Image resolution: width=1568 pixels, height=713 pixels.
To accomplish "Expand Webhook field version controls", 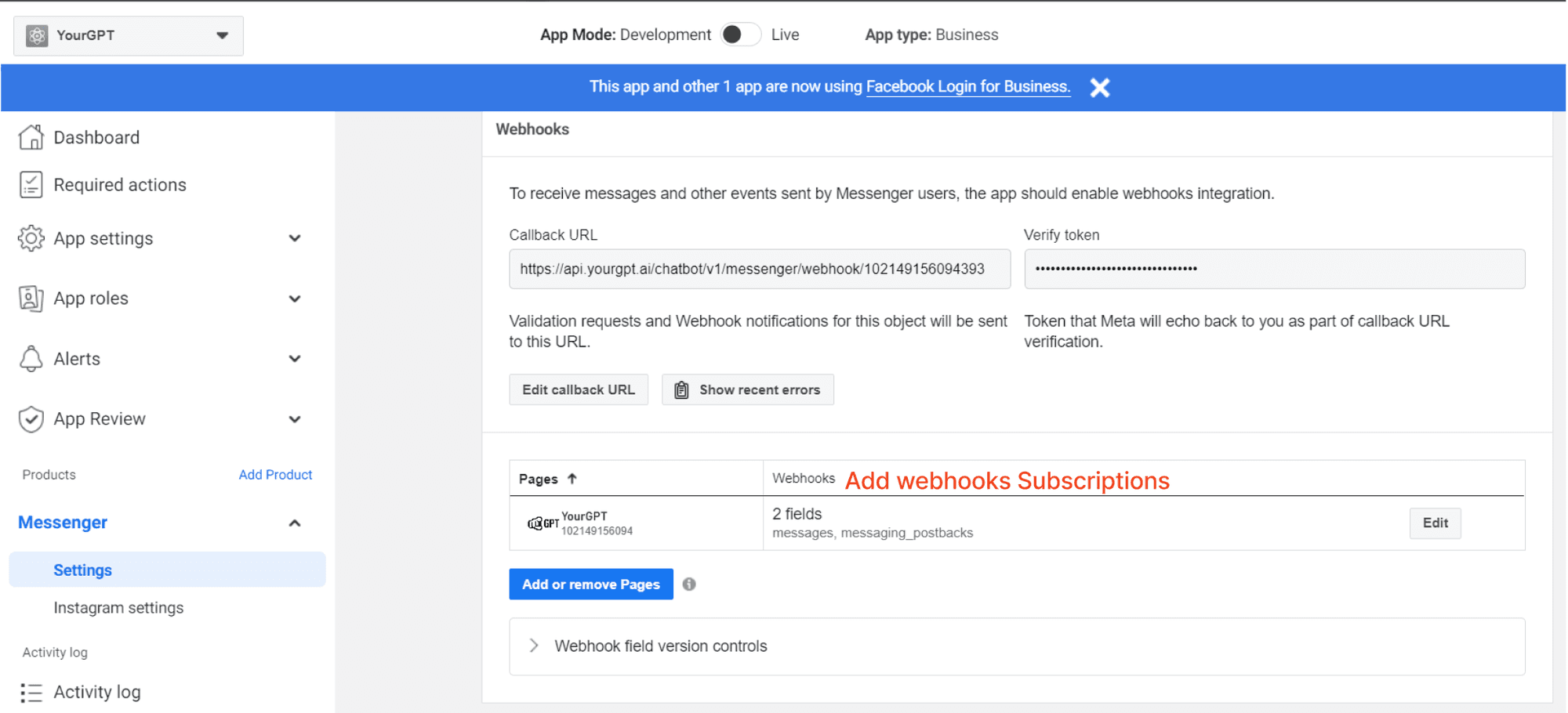I will (534, 646).
